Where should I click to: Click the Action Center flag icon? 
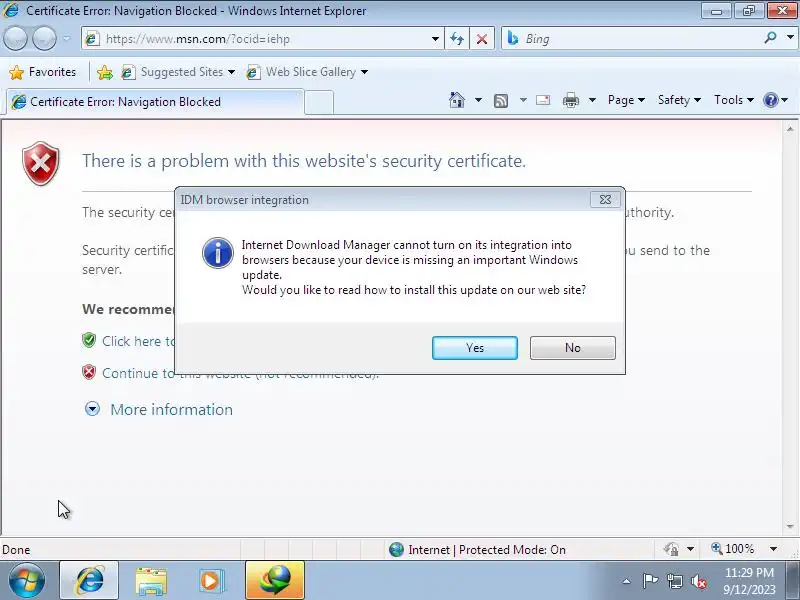click(650, 581)
